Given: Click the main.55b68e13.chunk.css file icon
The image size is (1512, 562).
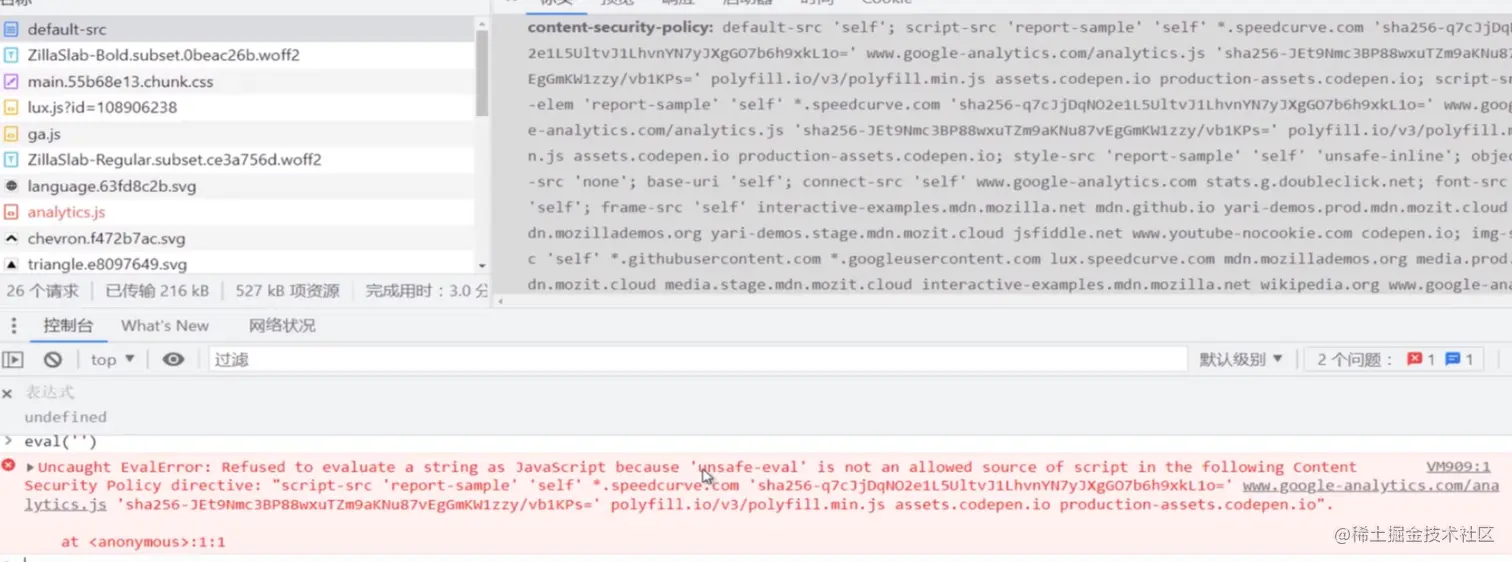Looking at the screenshot, I should [11, 82].
